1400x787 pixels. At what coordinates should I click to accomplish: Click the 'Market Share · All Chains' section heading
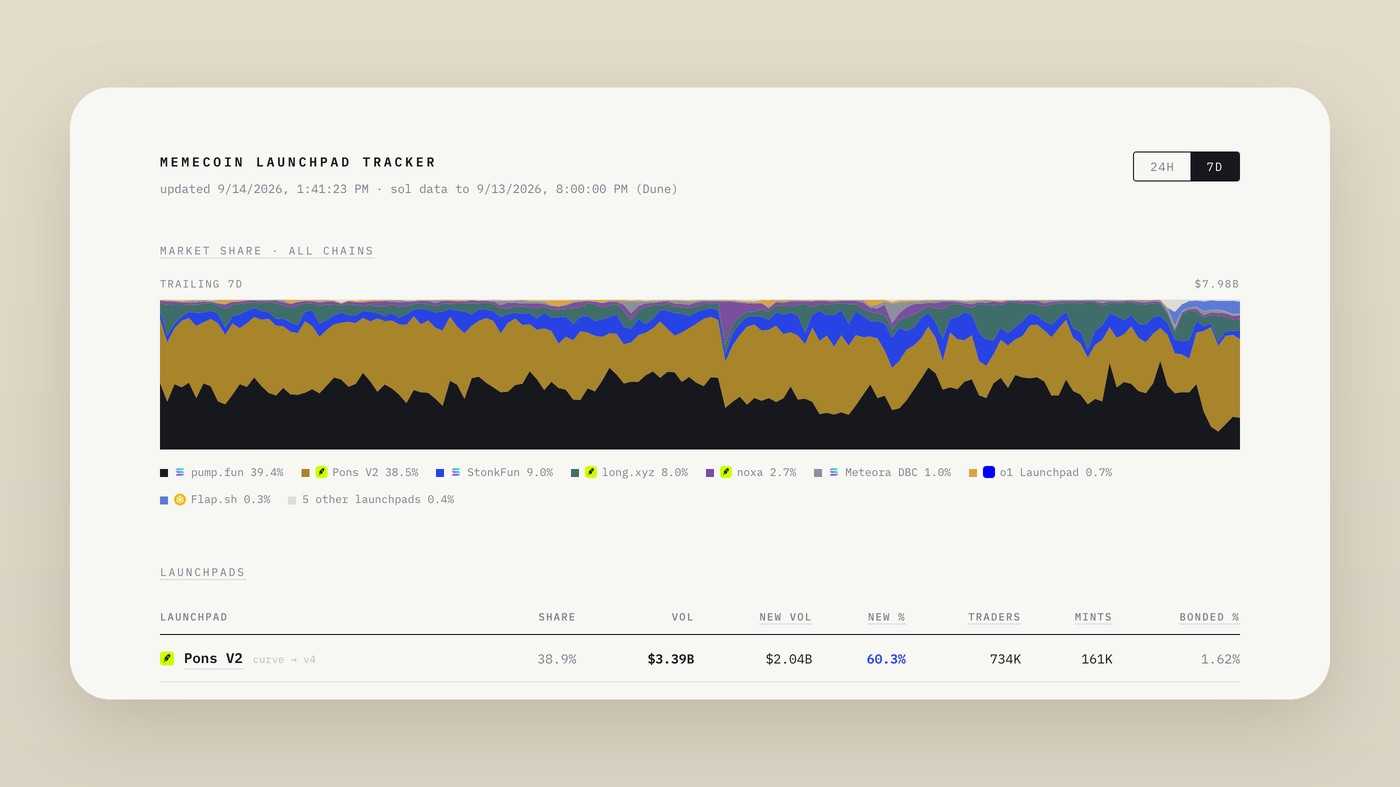point(267,251)
